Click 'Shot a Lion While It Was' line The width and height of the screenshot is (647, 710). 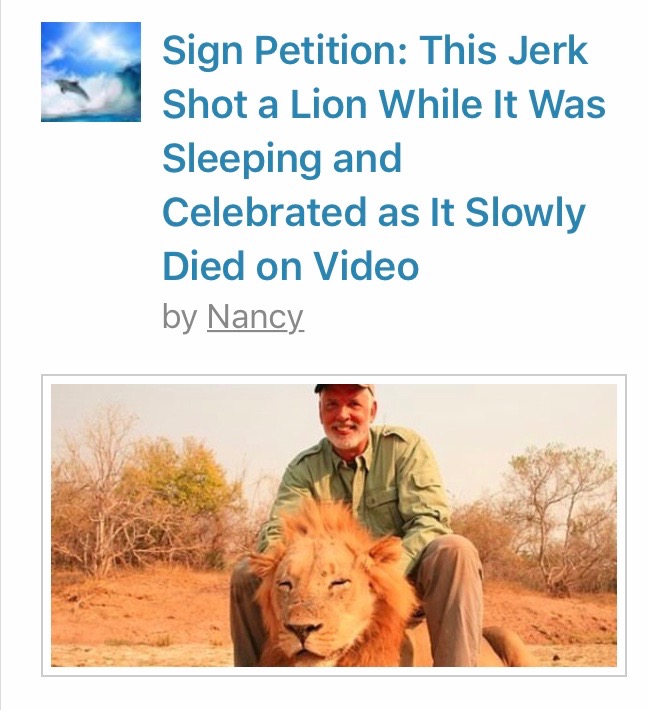point(383,104)
